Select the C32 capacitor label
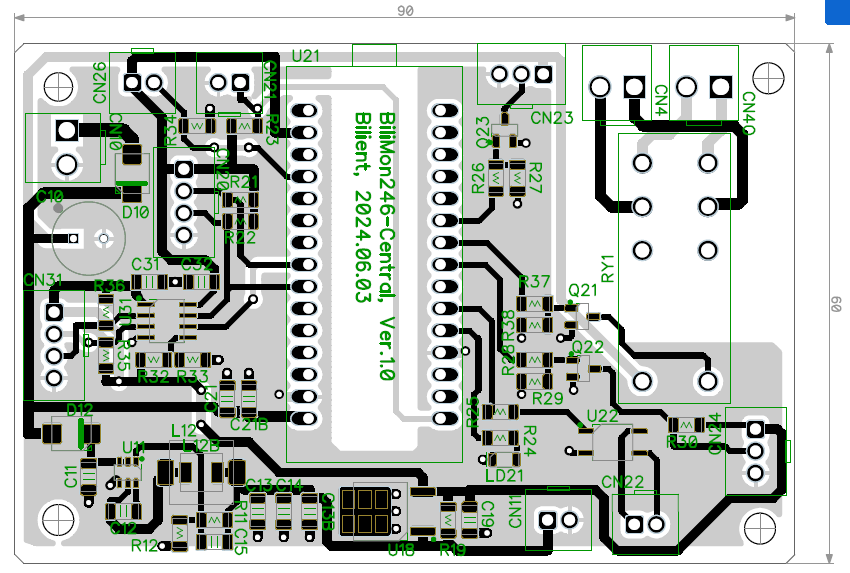 coord(197,265)
